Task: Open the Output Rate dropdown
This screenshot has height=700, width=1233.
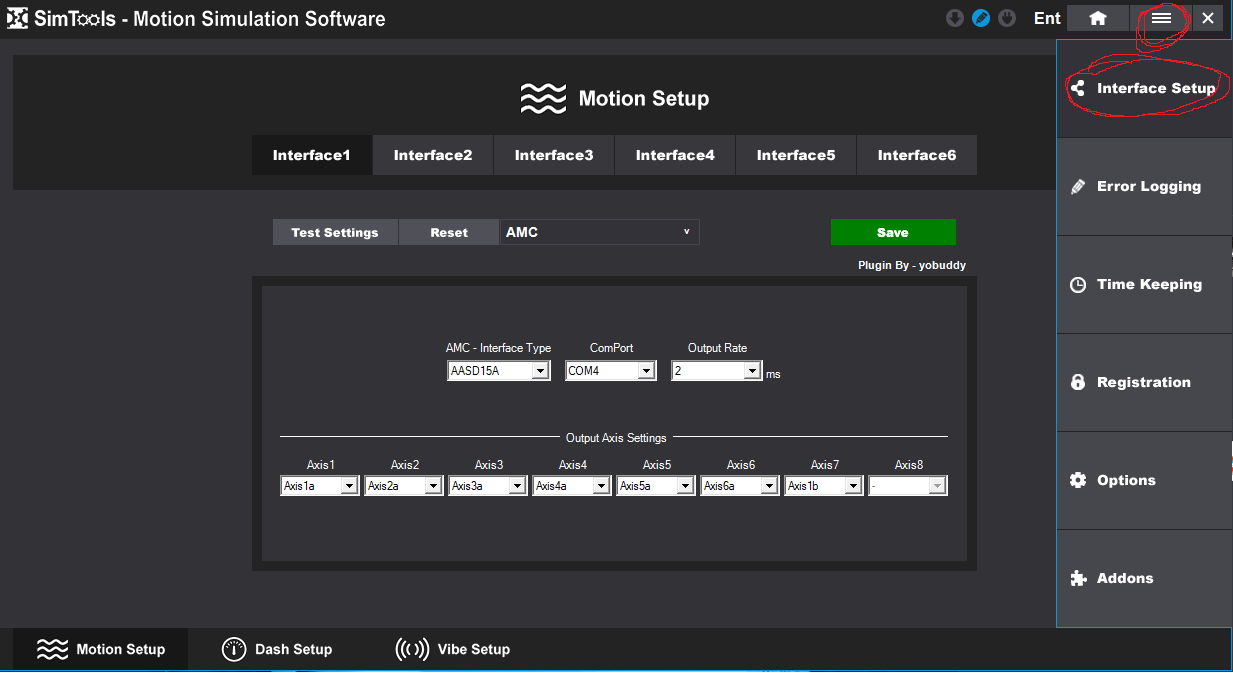Action: tap(717, 371)
